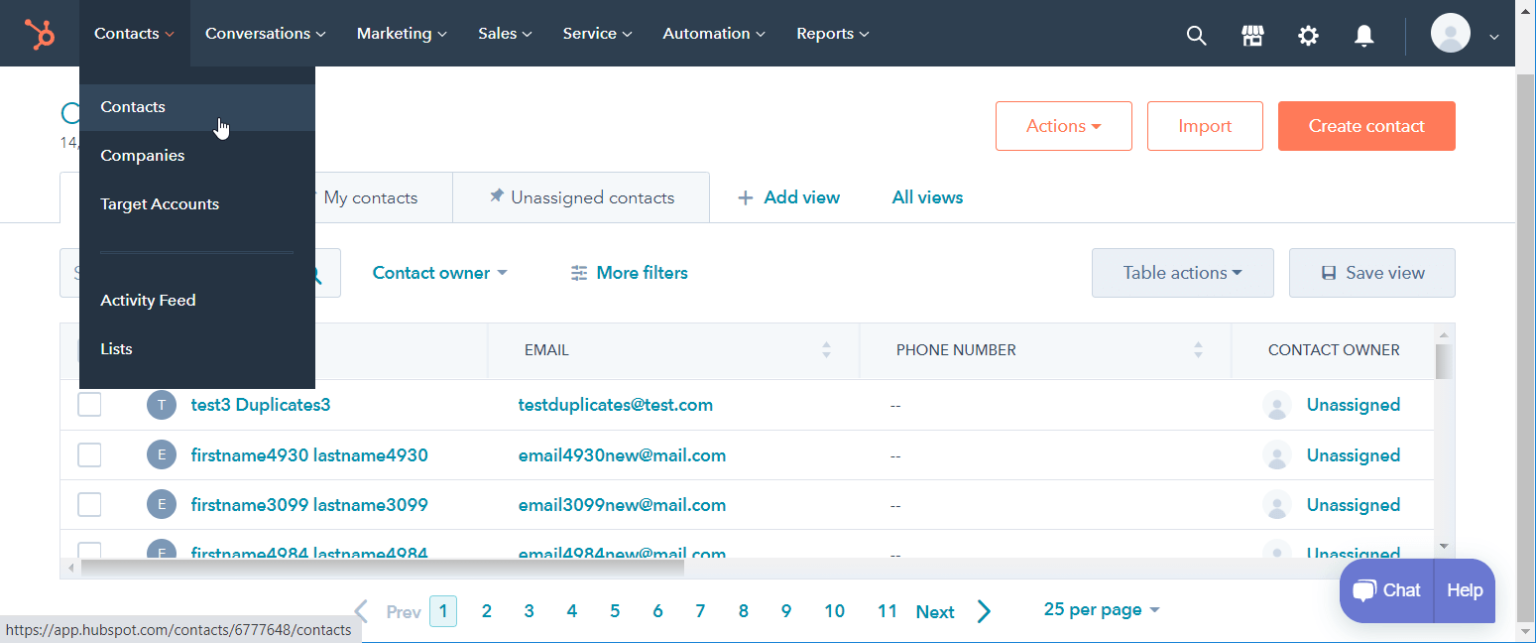Sort contacts by the Email column arrows

[x=826, y=350]
